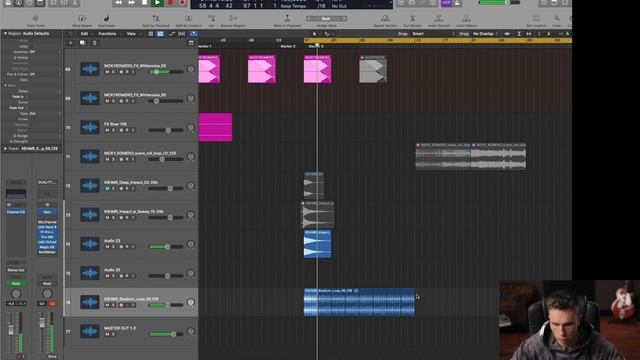Adjust the master volume slider in the control bar
Image resolution: width=640 pixels, height=360 pixels.
tap(499, 2)
